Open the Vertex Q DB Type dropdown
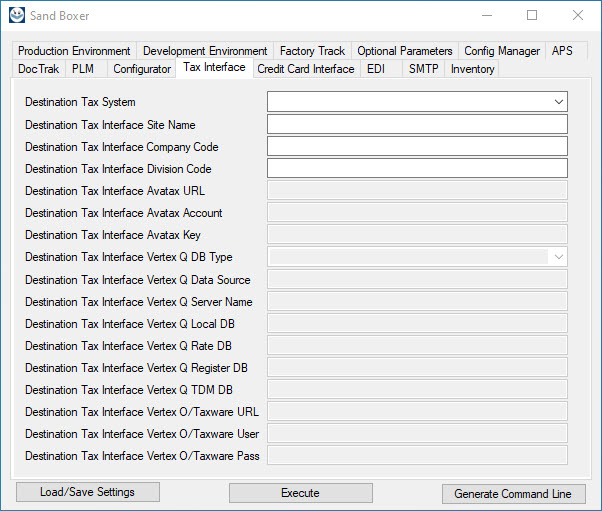602x511 pixels. pos(417,256)
